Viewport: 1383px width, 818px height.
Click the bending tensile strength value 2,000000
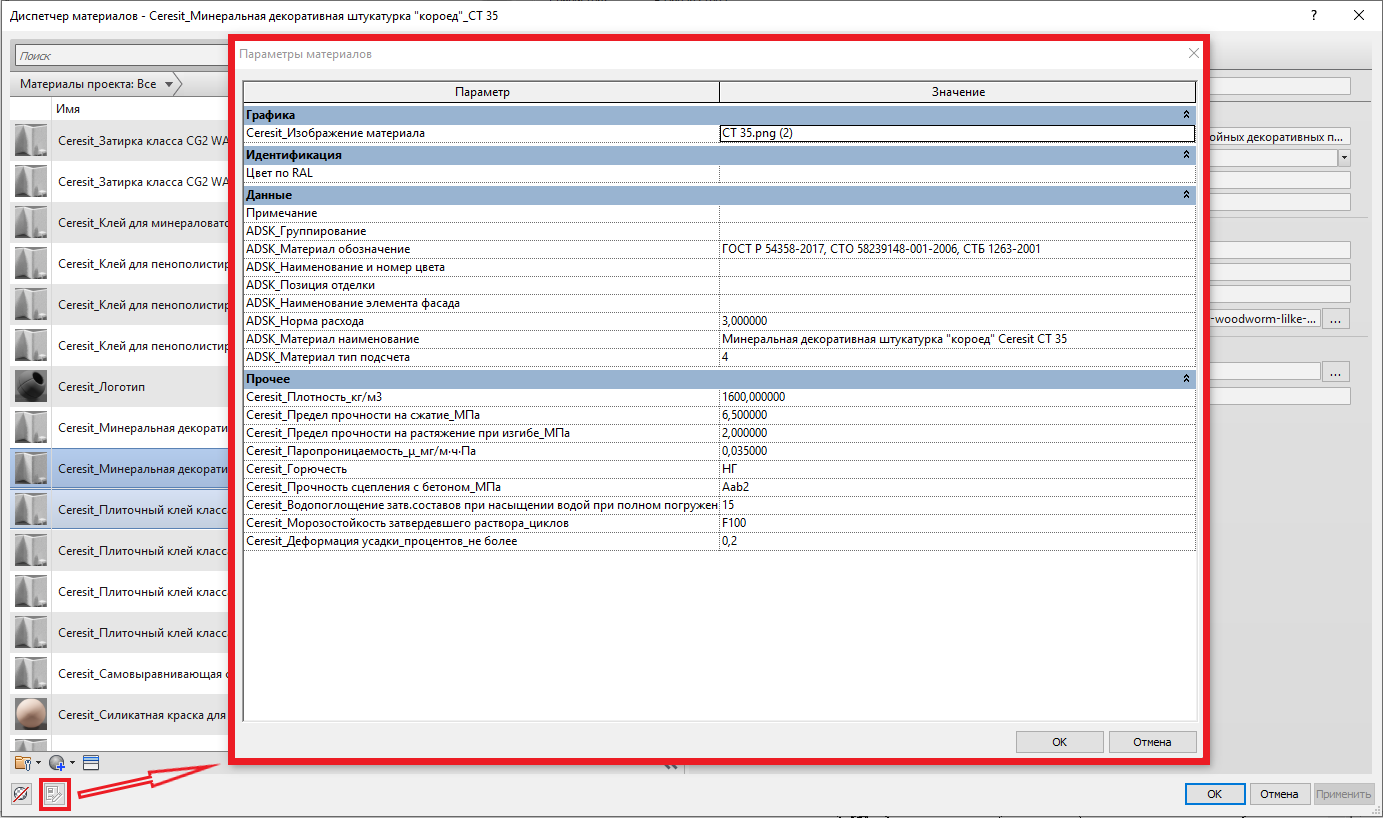(x=957, y=433)
